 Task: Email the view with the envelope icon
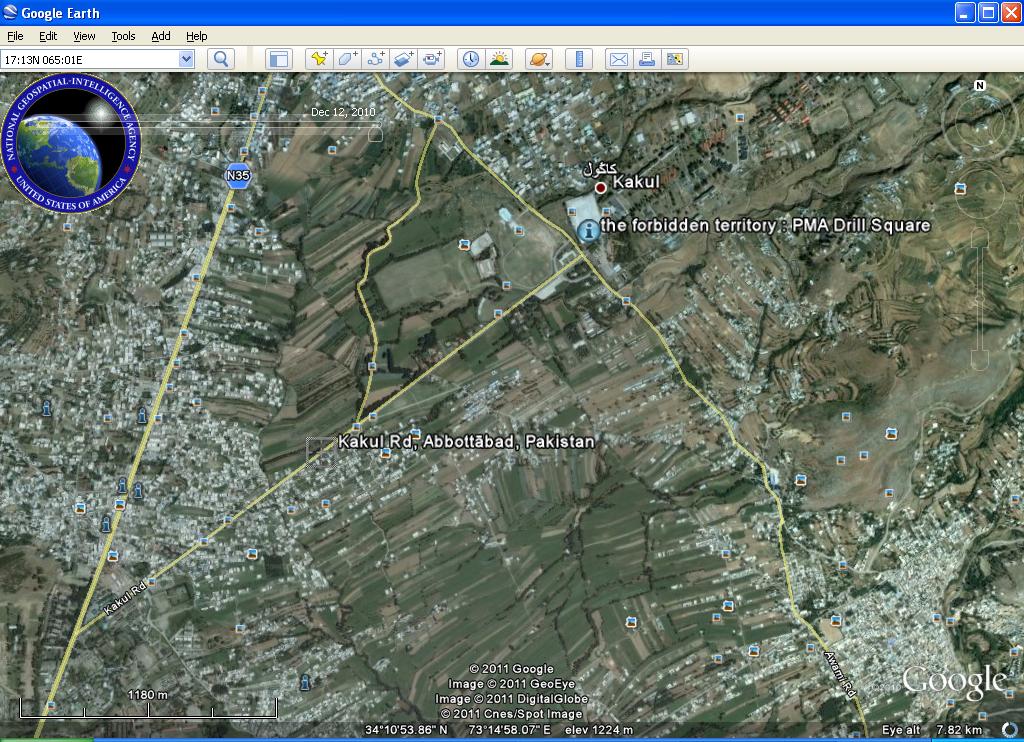pyautogui.click(x=618, y=59)
